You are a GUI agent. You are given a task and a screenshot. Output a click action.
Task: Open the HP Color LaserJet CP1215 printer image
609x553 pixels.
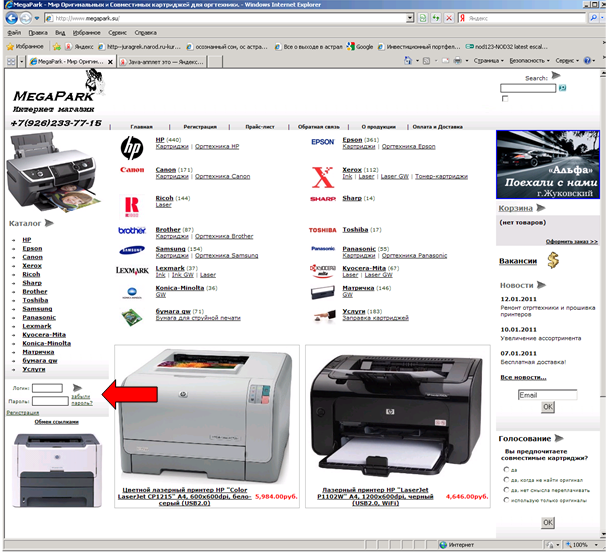tap(206, 416)
